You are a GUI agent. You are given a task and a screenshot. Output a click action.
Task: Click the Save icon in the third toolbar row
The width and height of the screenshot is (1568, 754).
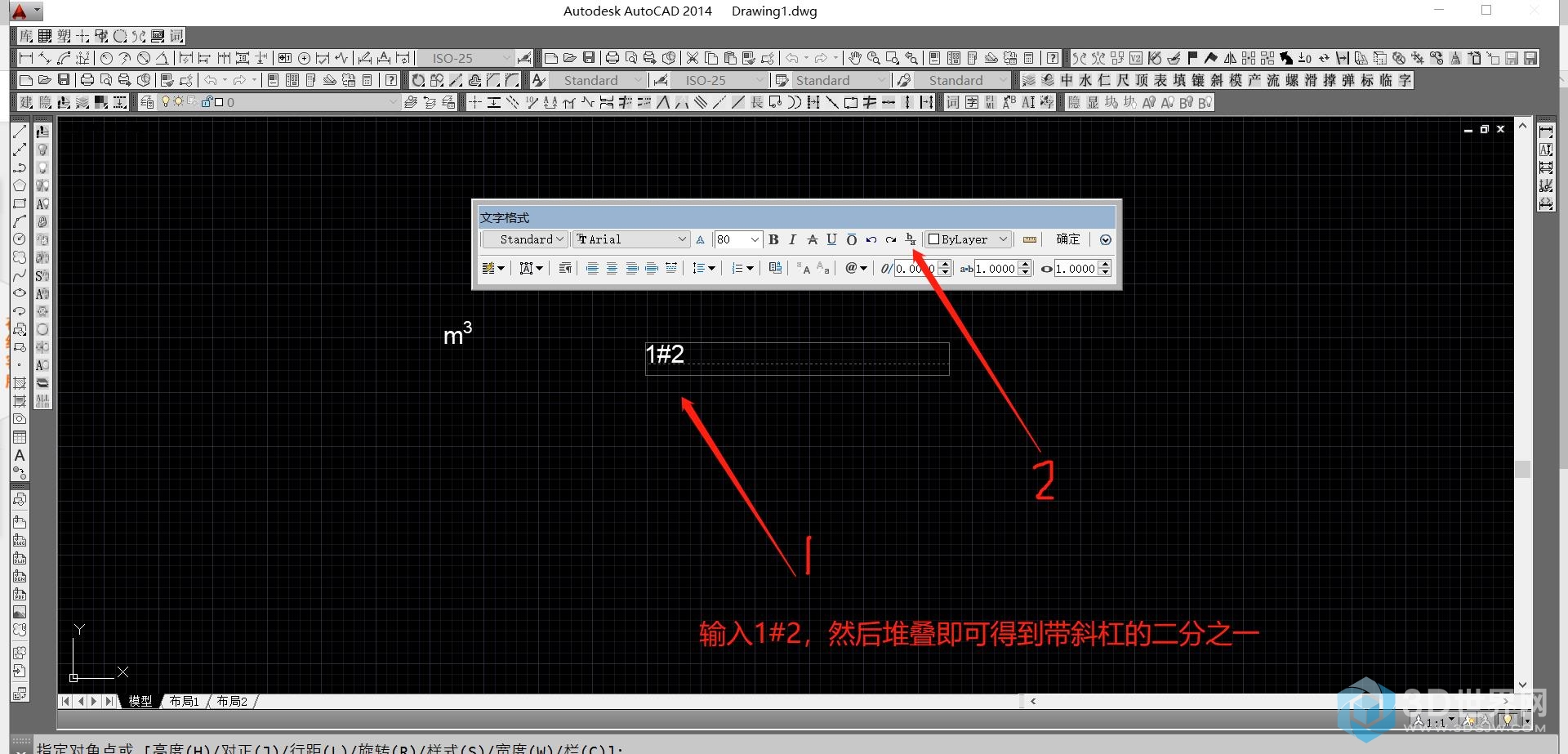(64, 80)
